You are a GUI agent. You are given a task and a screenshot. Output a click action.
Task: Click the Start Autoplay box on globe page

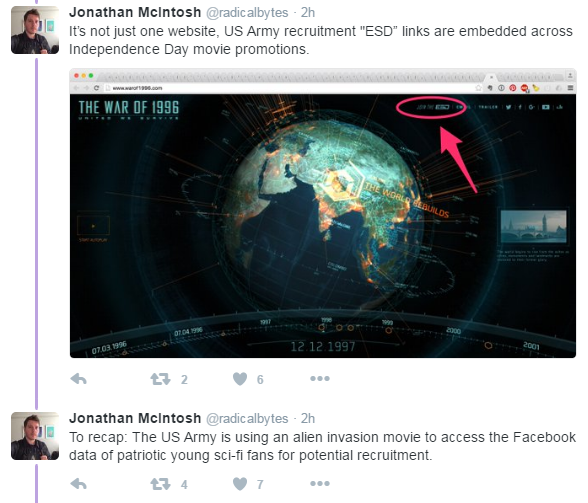coord(93,225)
